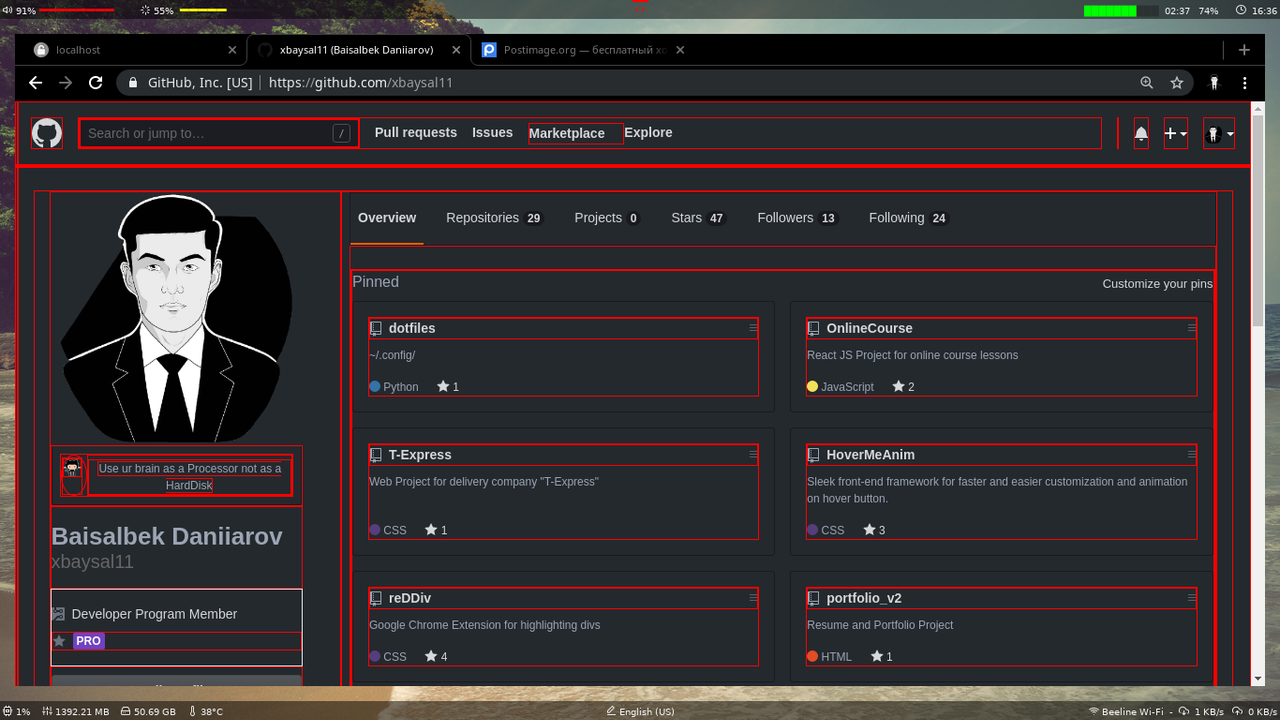Viewport: 1280px width, 720px height.
Task: Click the zoom magnifier in address bar
Action: [x=1147, y=83]
